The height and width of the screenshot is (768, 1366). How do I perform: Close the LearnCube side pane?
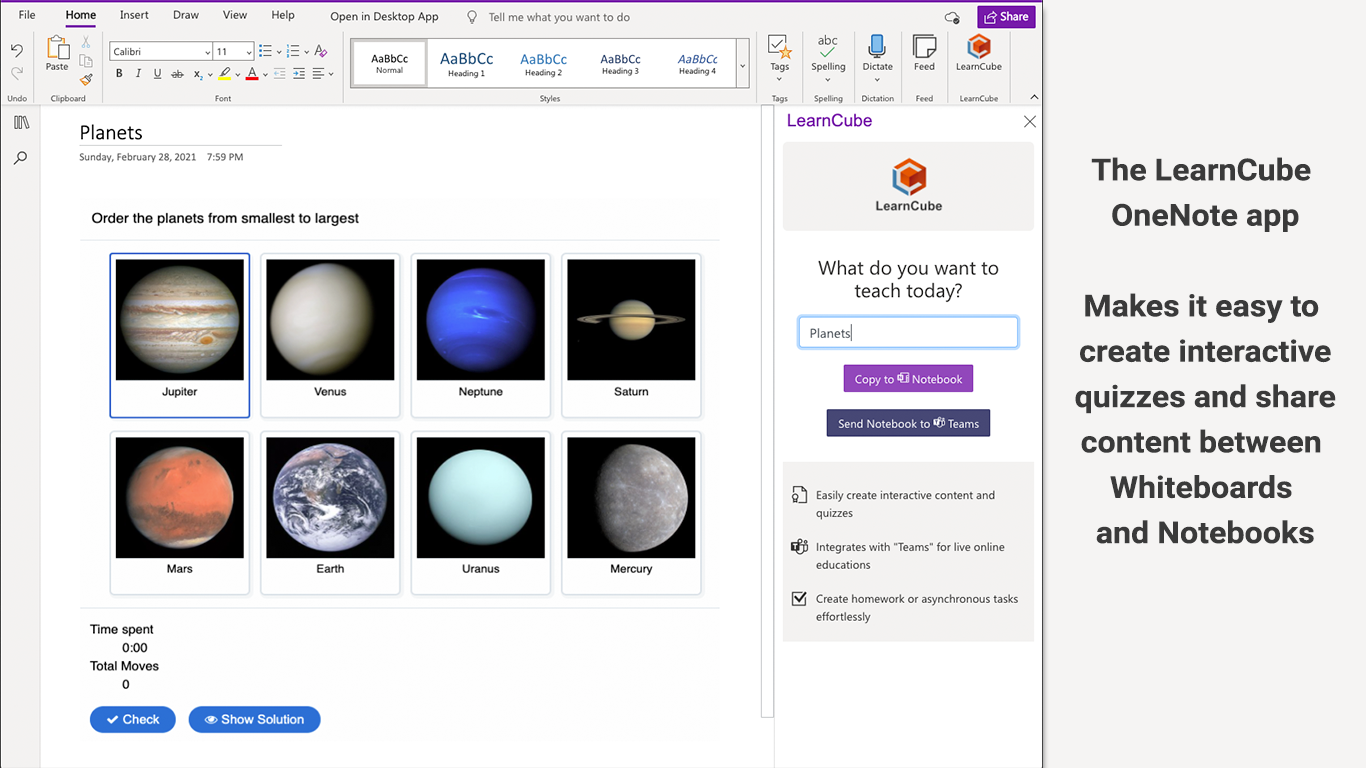(1030, 121)
